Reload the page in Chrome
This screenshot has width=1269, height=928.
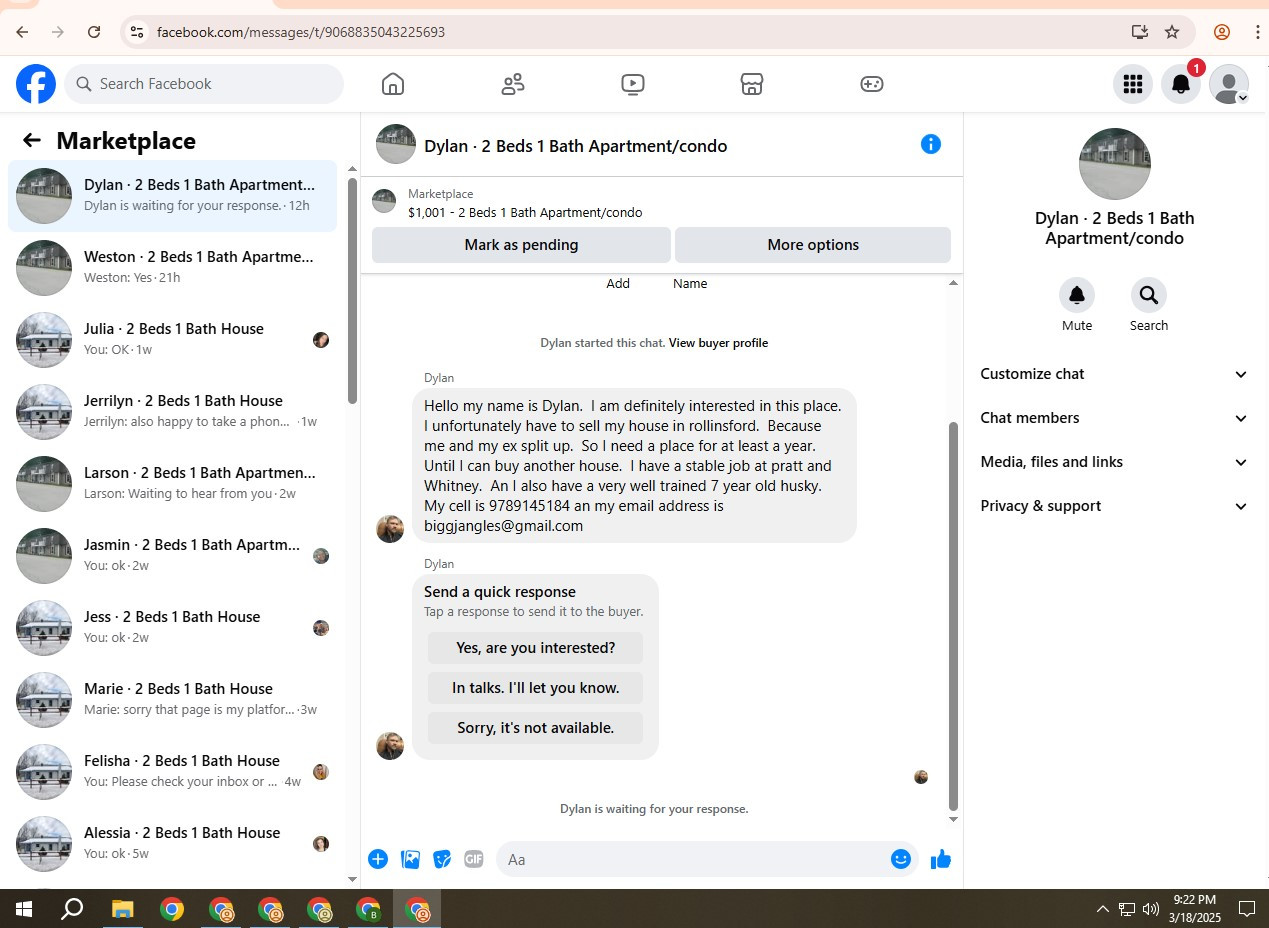coord(94,32)
